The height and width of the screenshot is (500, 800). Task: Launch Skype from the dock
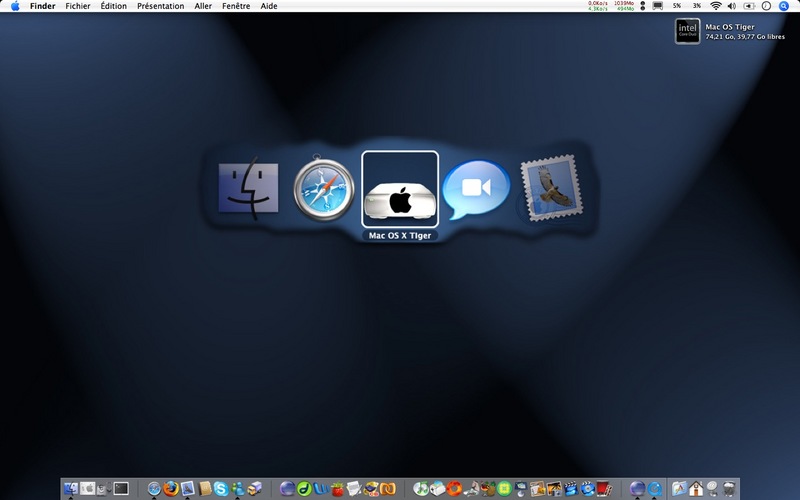pyautogui.click(x=221, y=489)
